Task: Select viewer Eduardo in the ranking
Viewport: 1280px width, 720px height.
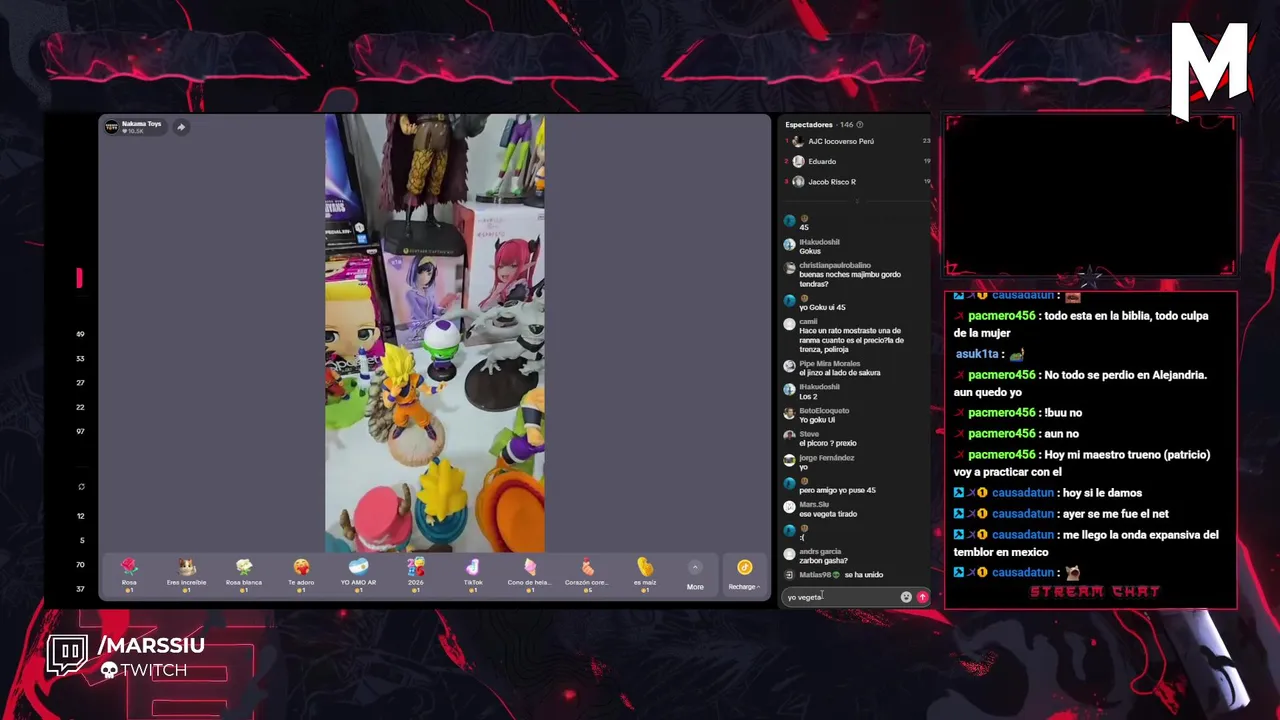Action: click(857, 161)
